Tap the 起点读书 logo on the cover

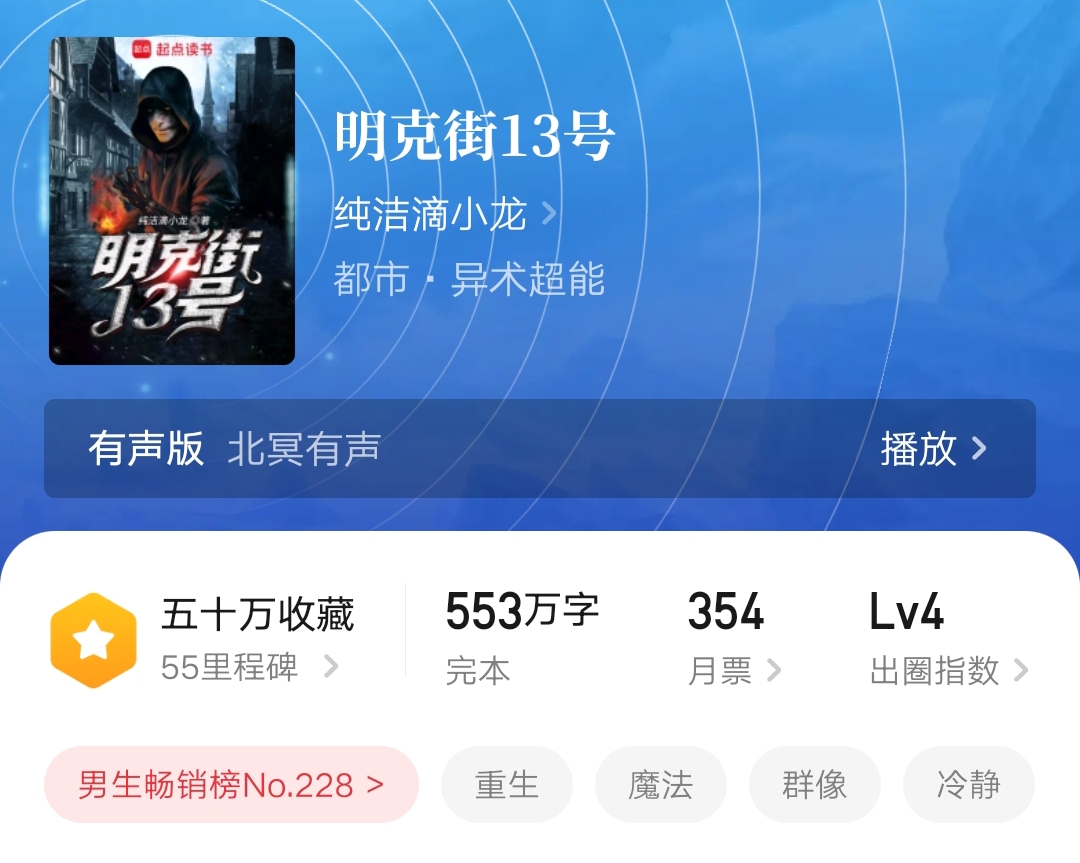click(173, 49)
